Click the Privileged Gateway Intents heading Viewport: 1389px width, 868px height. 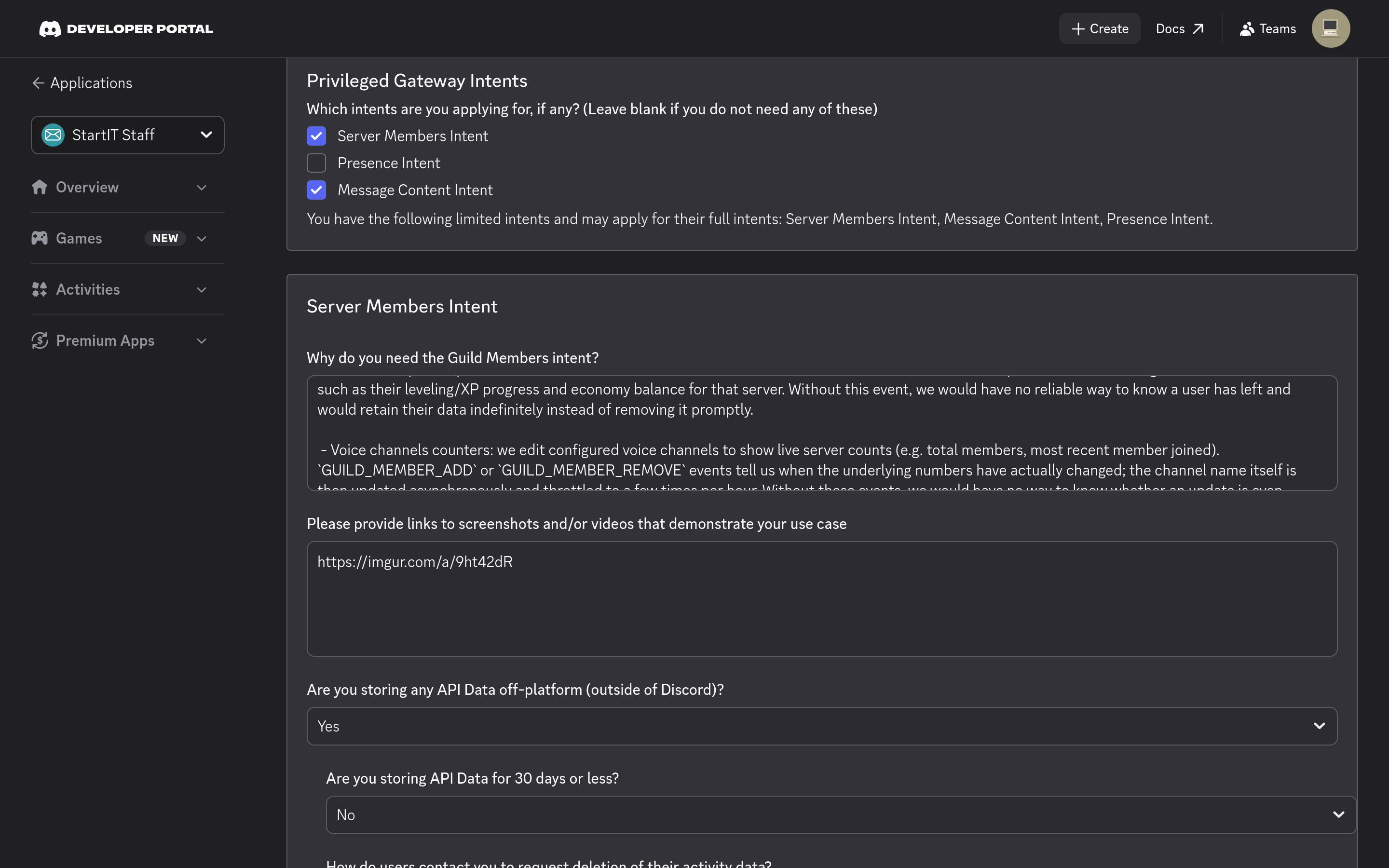pyautogui.click(x=417, y=81)
